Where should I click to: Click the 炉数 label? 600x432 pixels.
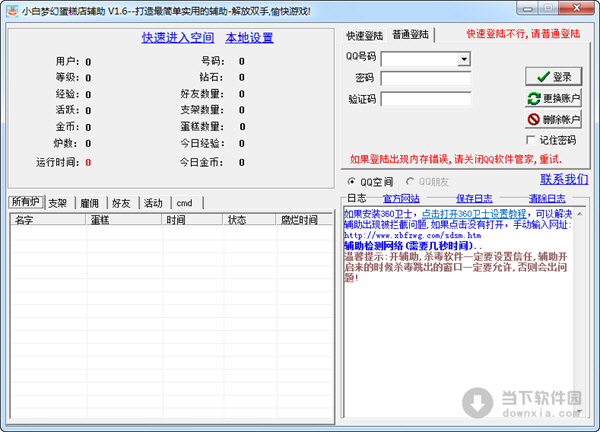pyautogui.click(x=65, y=143)
